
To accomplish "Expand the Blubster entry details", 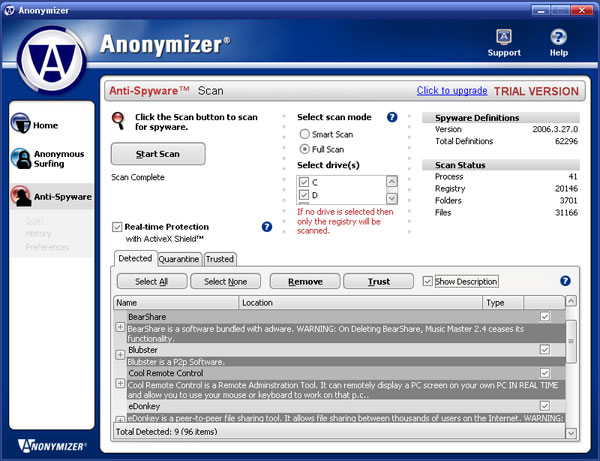I will click(x=120, y=355).
